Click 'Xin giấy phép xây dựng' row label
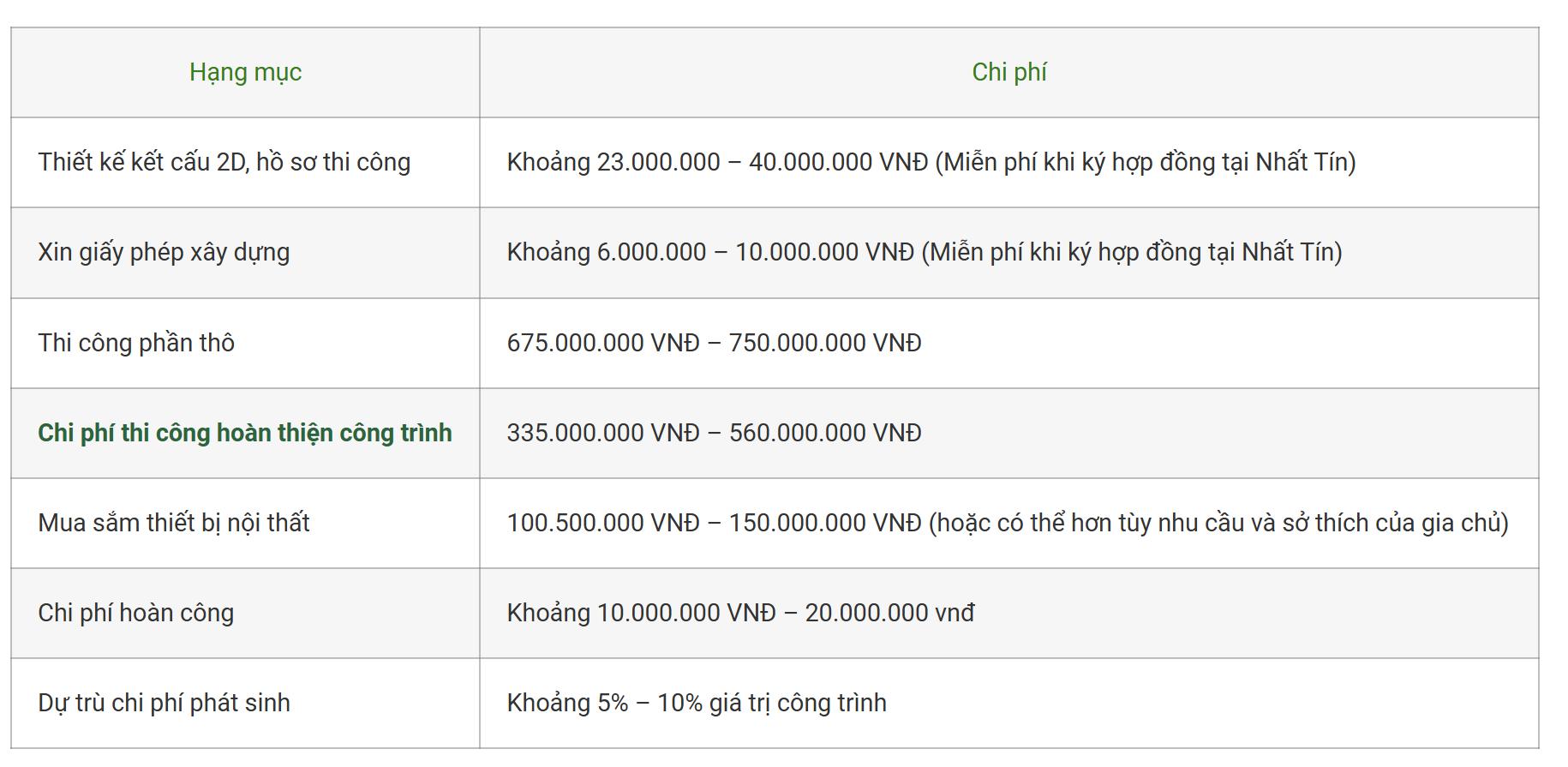 click(x=164, y=253)
